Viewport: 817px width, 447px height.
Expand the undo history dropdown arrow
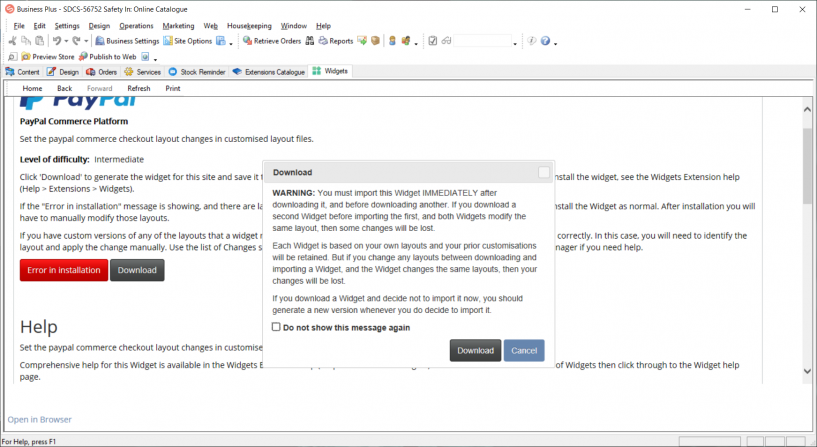(x=68, y=42)
